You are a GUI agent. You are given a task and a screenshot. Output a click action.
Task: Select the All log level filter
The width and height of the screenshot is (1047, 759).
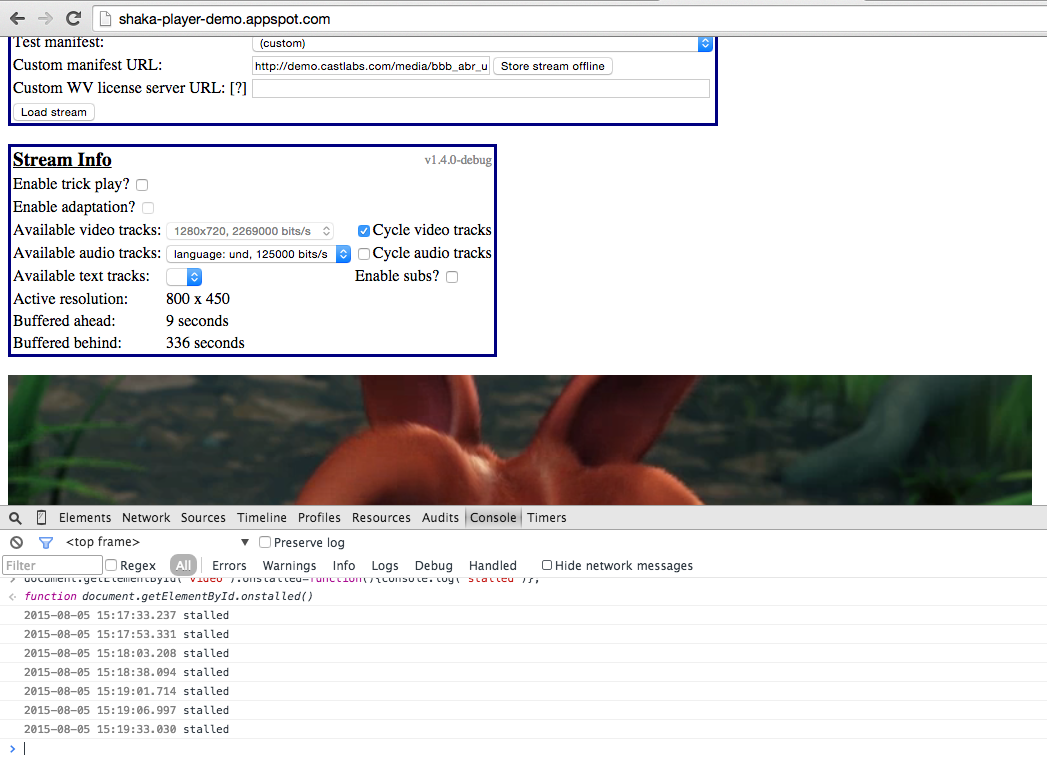pyautogui.click(x=184, y=565)
